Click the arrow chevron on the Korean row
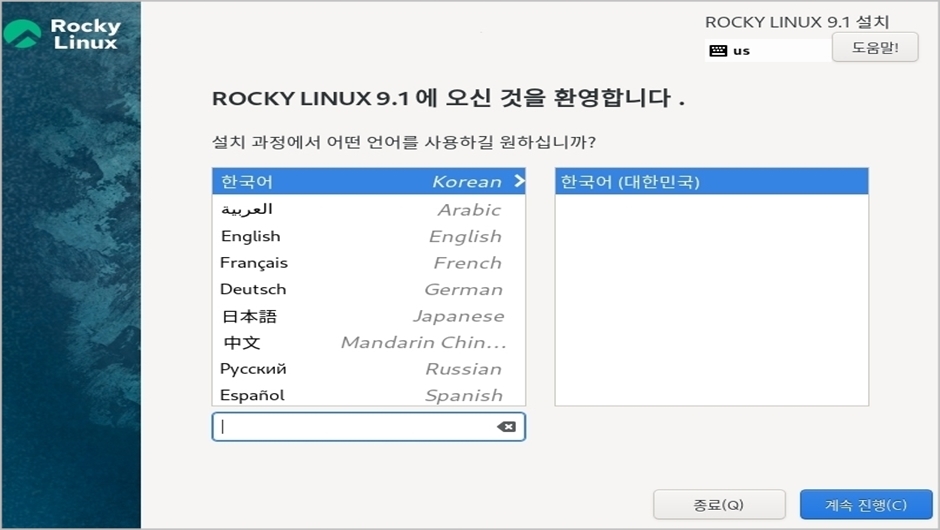The image size is (940, 530). 519,180
